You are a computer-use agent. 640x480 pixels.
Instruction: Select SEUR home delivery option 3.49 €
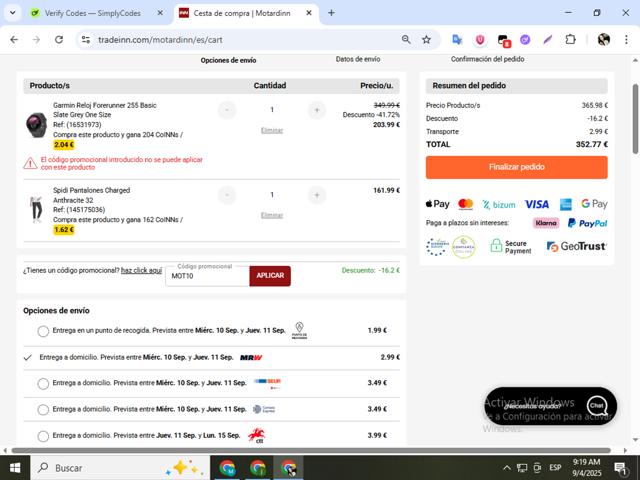click(x=43, y=384)
